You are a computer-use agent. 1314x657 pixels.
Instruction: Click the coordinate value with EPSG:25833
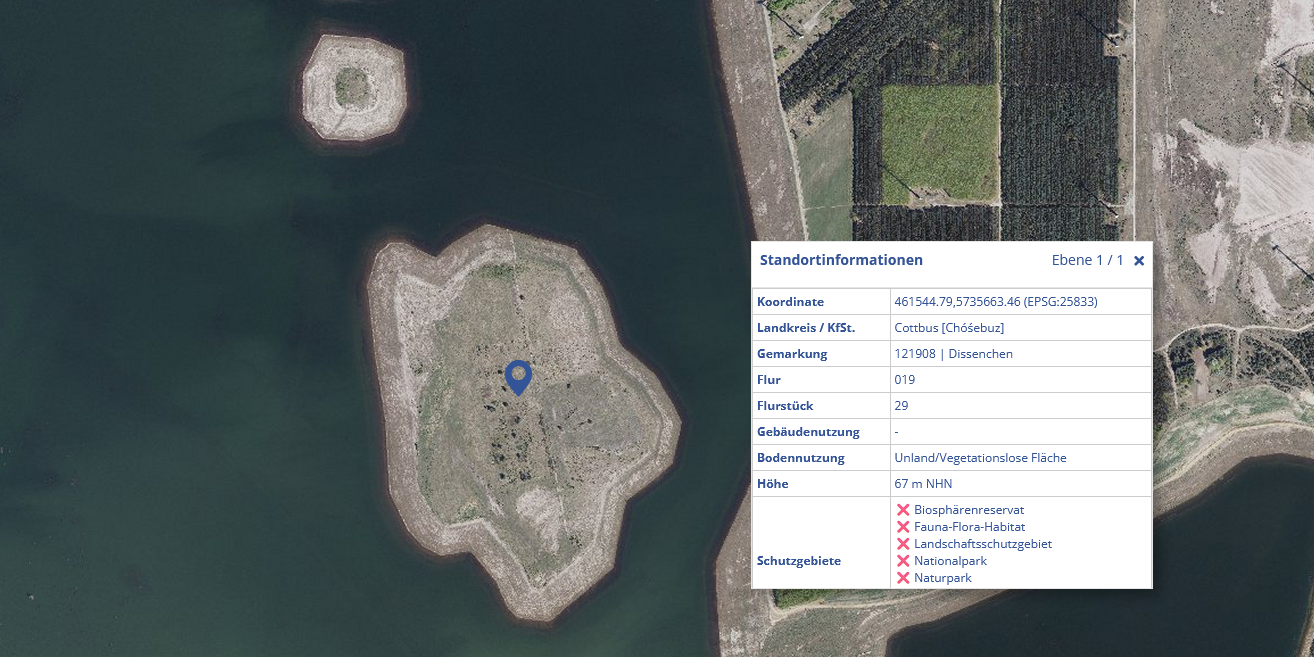[x=996, y=300]
